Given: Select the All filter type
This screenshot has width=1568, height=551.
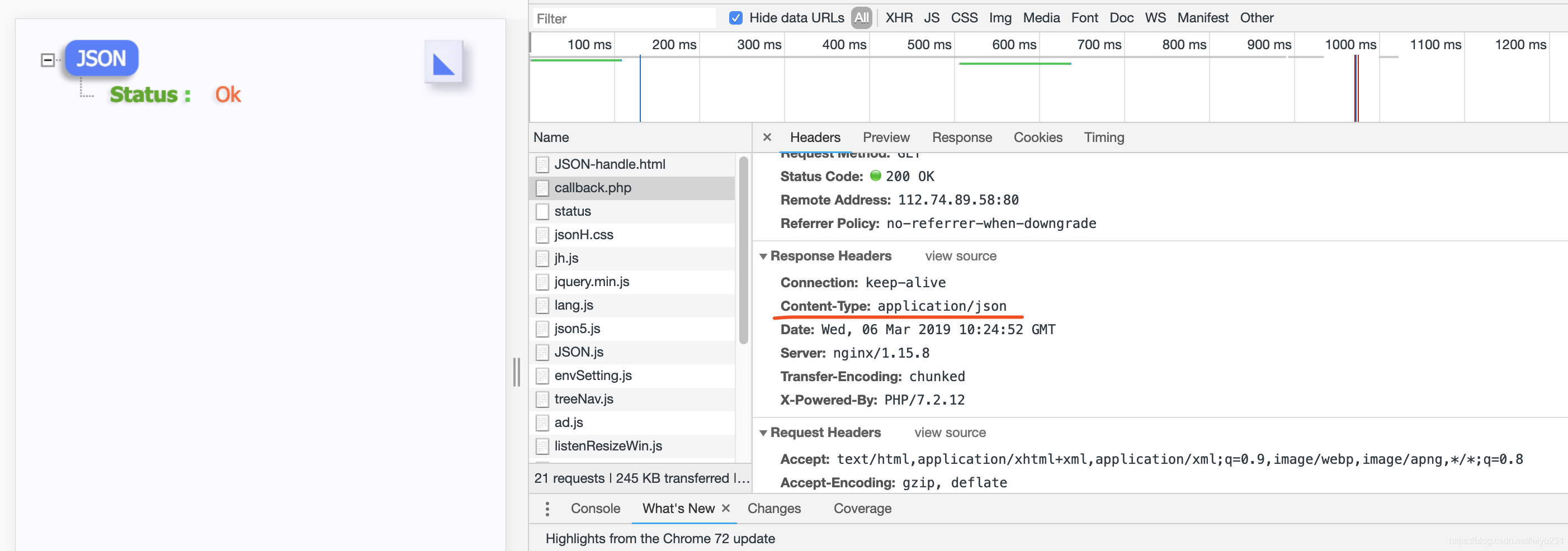Looking at the screenshot, I should 861,18.
